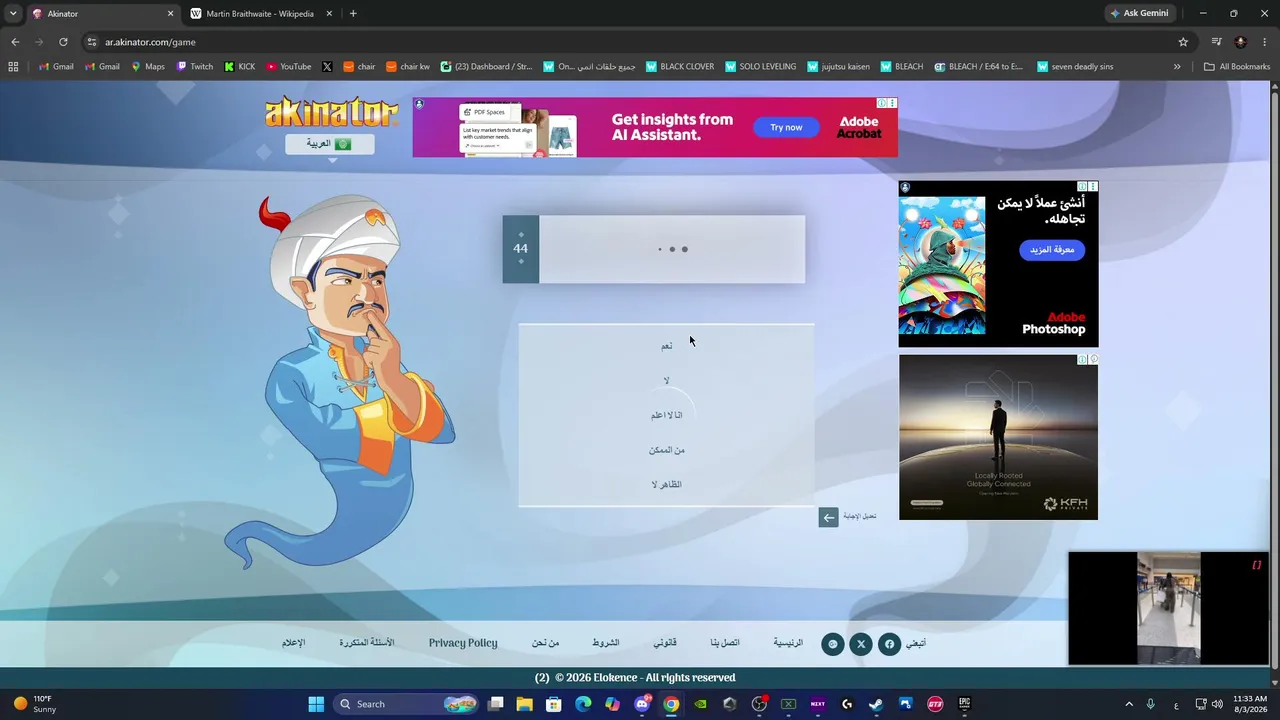Viewport: 1280px width, 720px height.
Task: Select the Akinator browser tab
Action: tap(103, 14)
